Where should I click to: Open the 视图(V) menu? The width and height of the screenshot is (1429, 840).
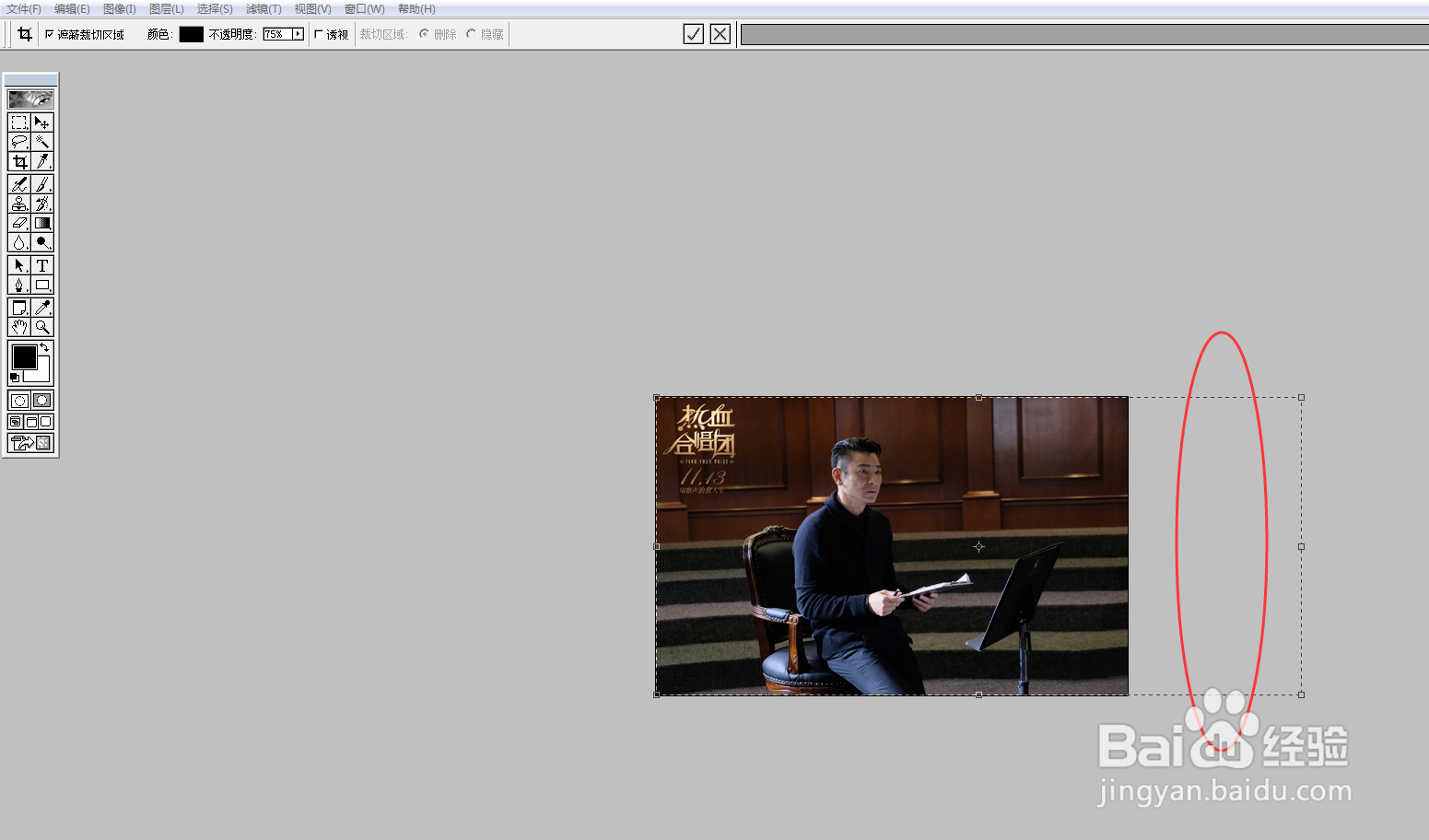312,9
